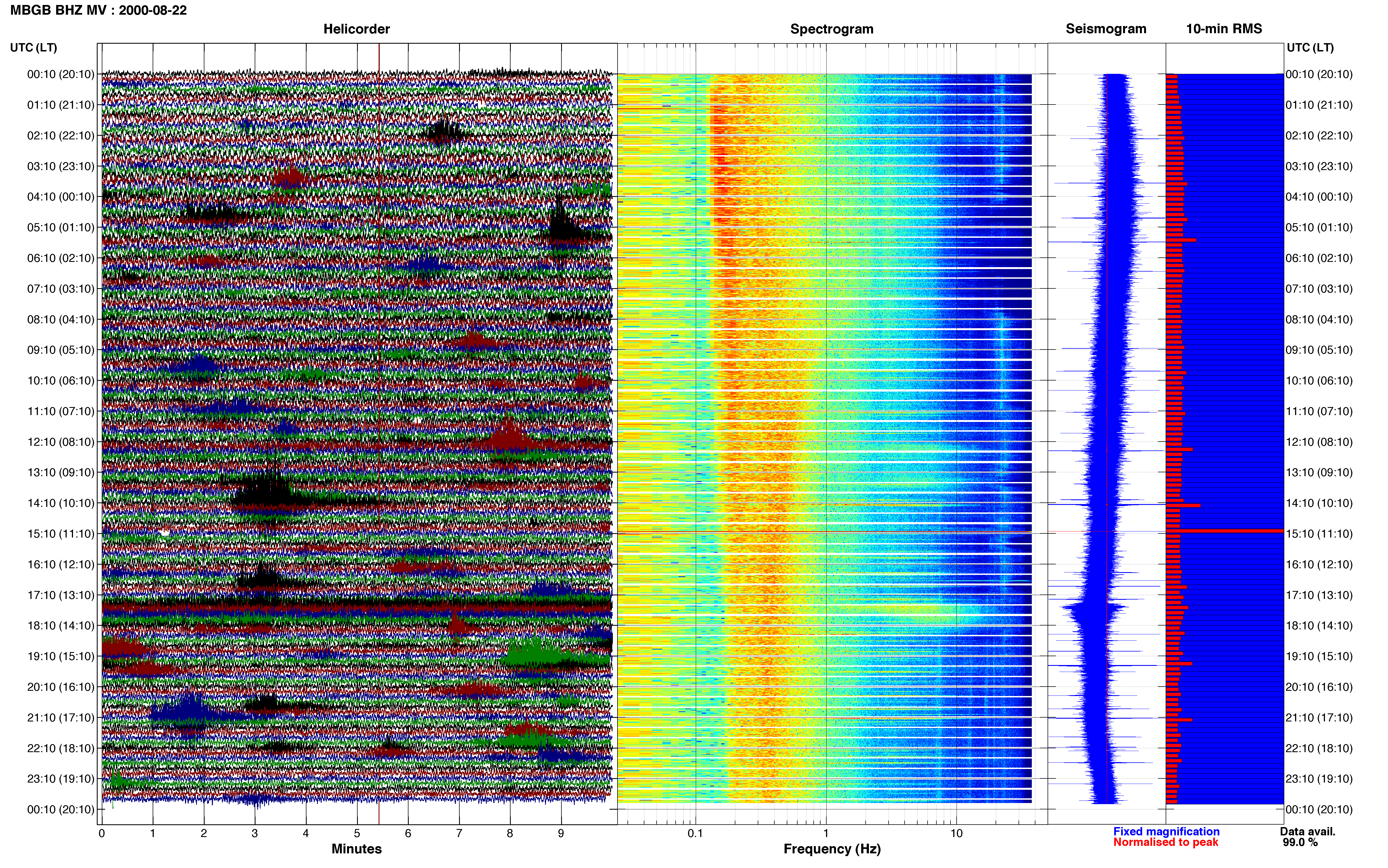The width and height of the screenshot is (1388, 868).
Task: Click the blue 'Fixed magnification' legend text
Action: coord(1166,831)
